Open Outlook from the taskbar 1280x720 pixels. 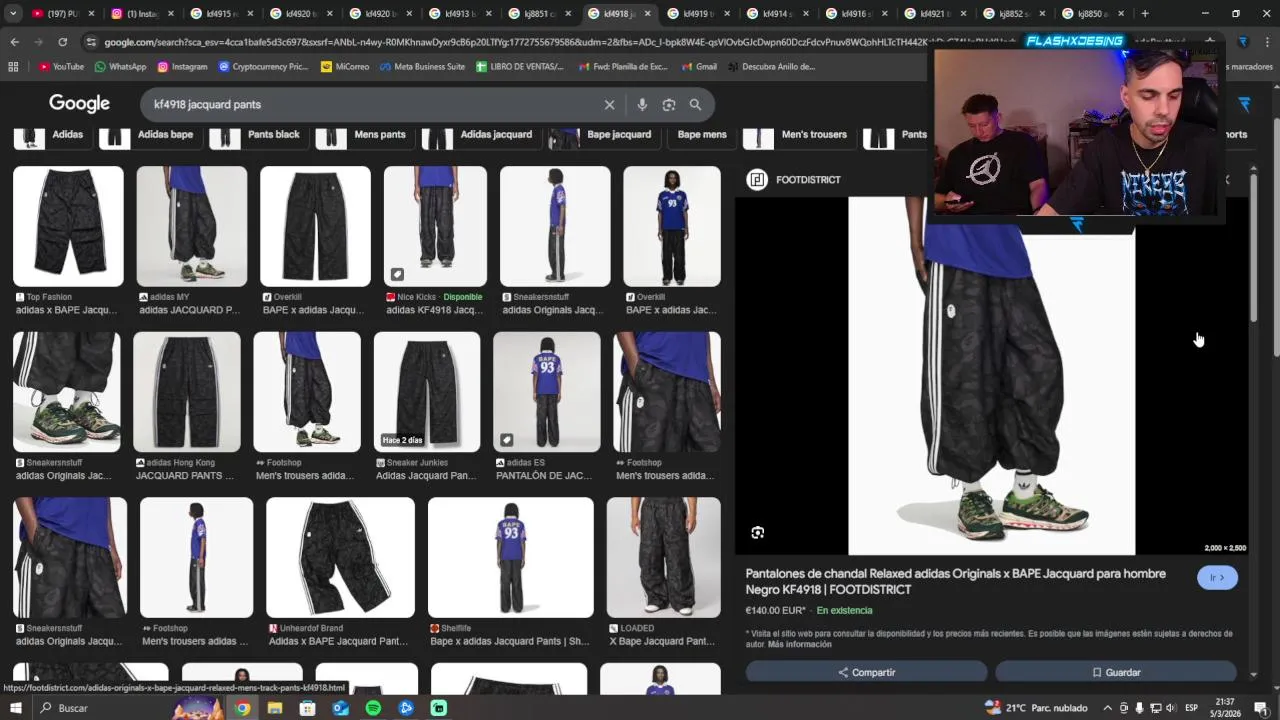pos(340,708)
